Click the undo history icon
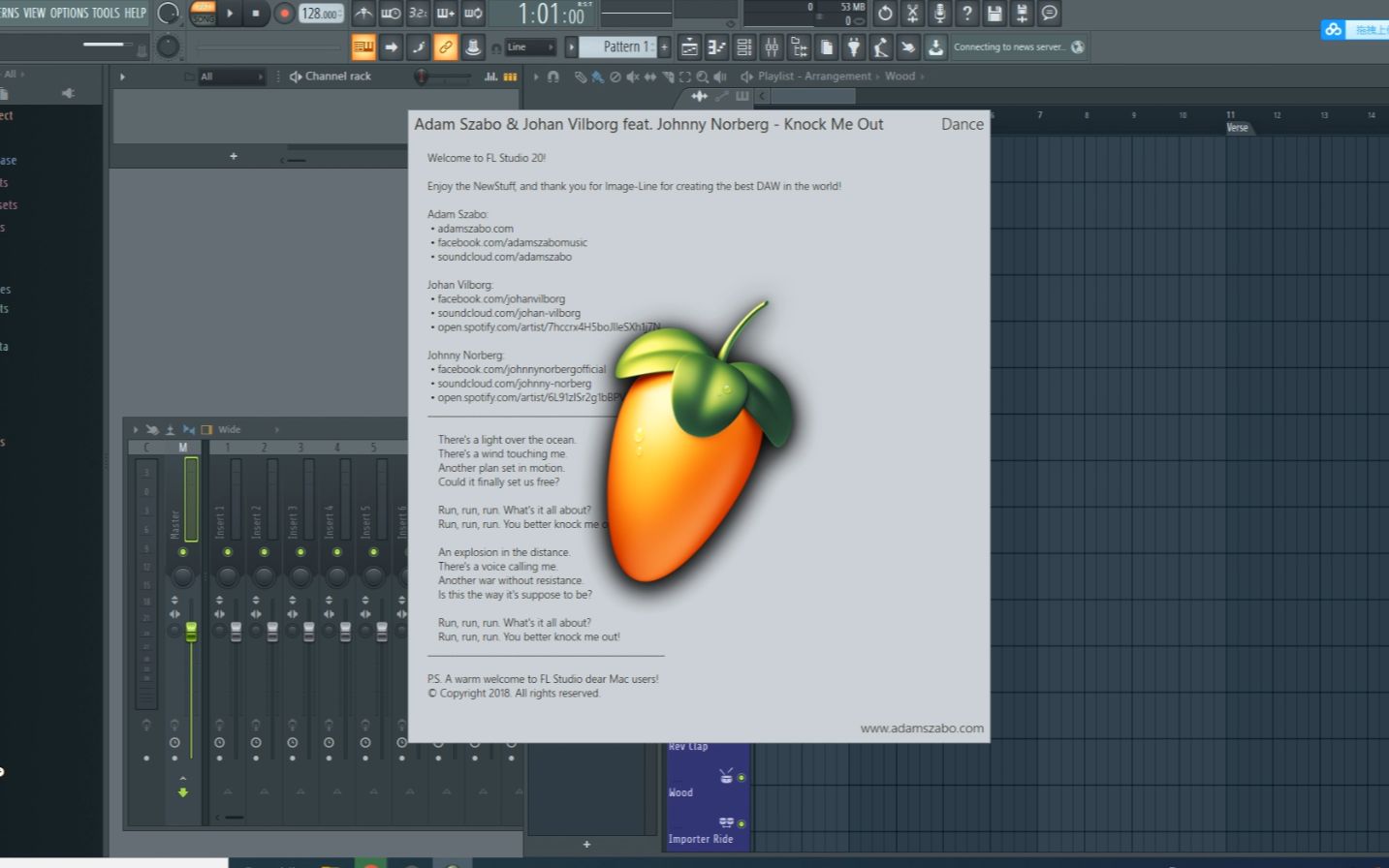1389x868 pixels. [x=885, y=14]
